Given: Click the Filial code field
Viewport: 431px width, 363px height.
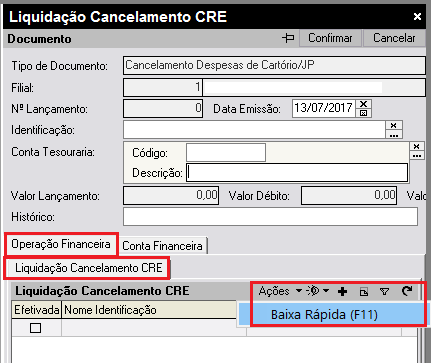Looking at the screenshot, I should coord(163,88).
